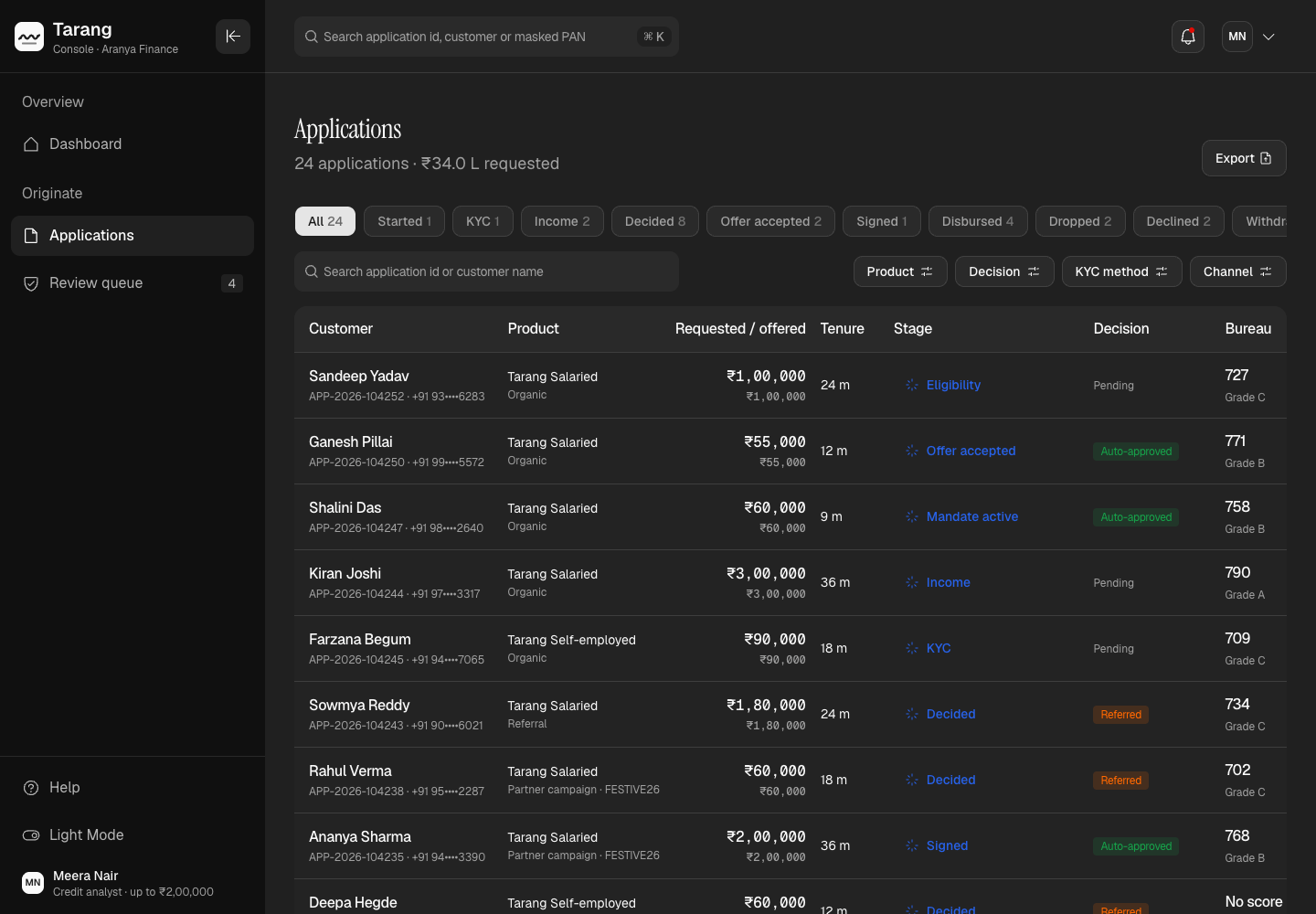Viewport: 1316px width, 914px height.
Task: Click the Mandate active stage spinner icon
Action: point(912,516)
